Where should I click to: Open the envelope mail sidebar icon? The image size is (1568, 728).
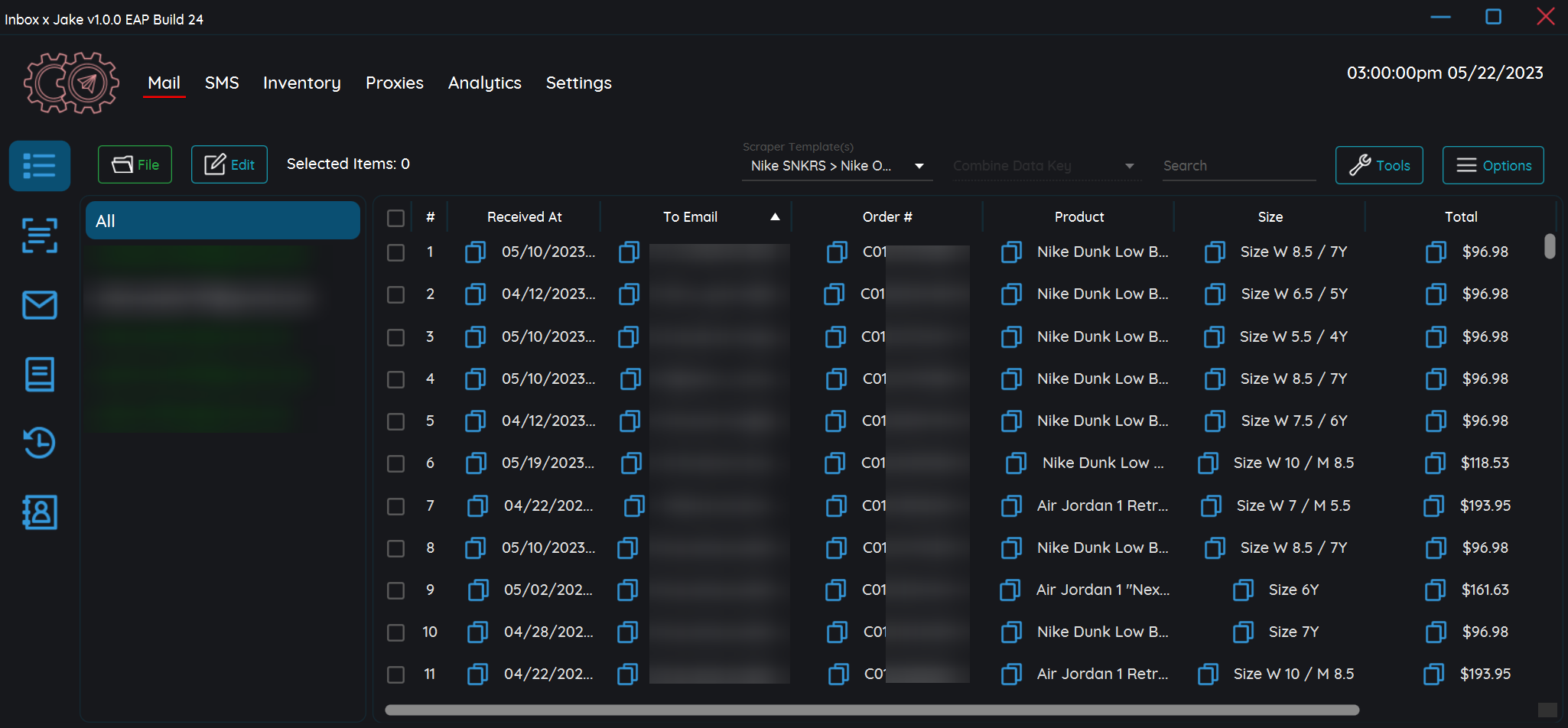[40, 305]
